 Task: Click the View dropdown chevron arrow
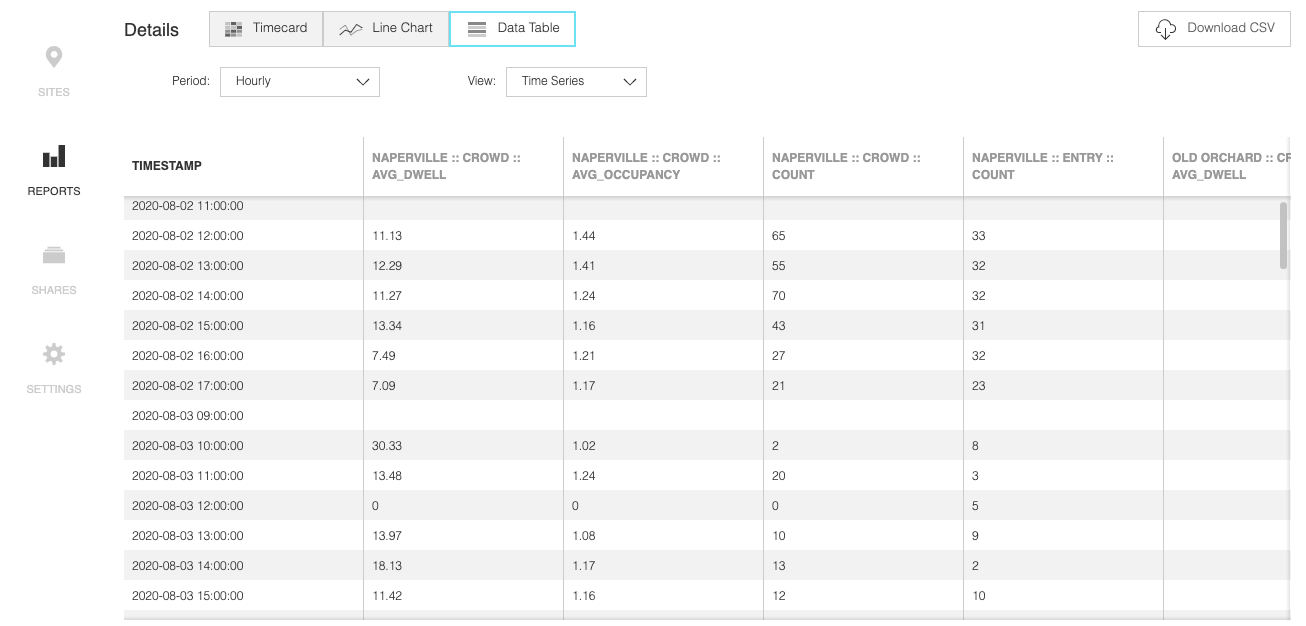point(630,82)
